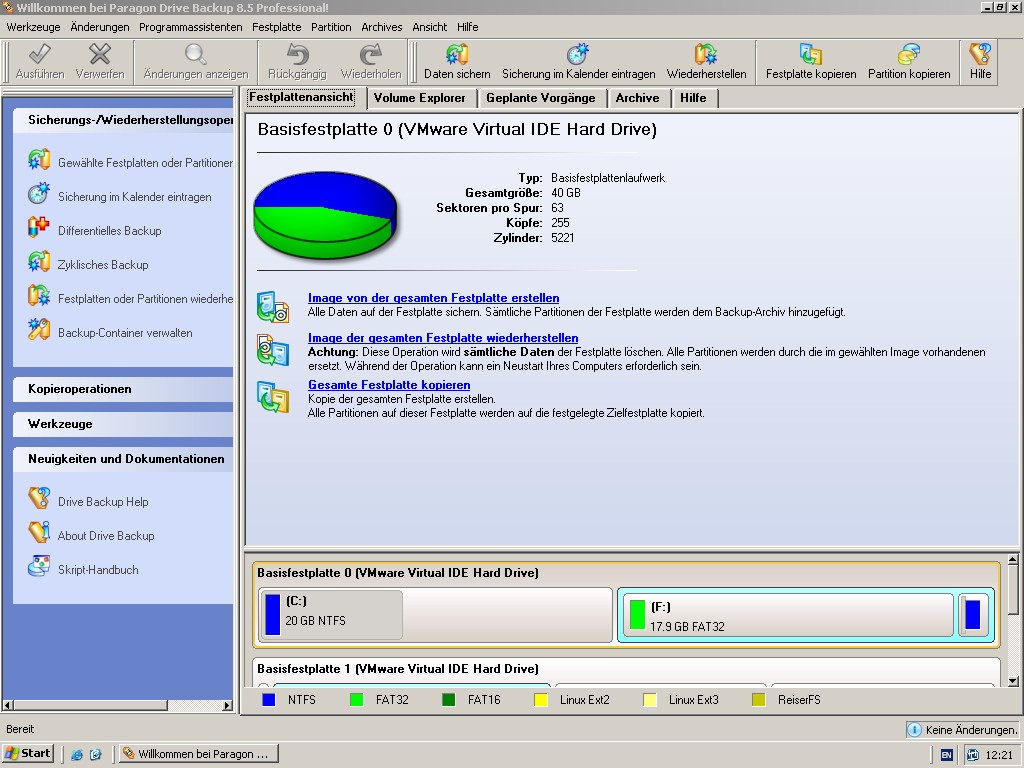Open the Werkzeuge menu

tap(33, 27)
